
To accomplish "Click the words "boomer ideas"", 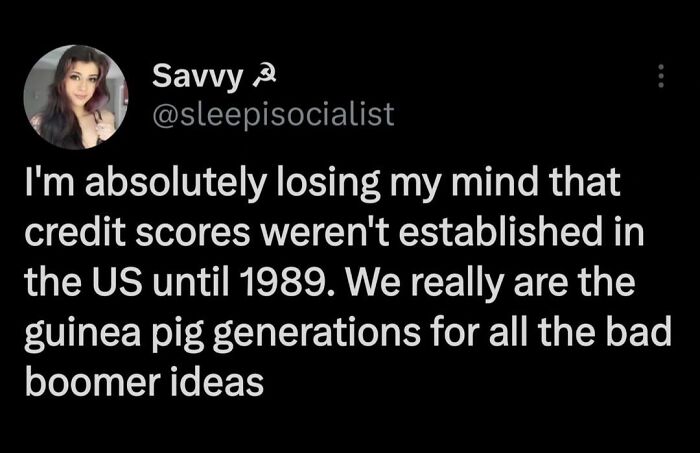I will (143, 381).
